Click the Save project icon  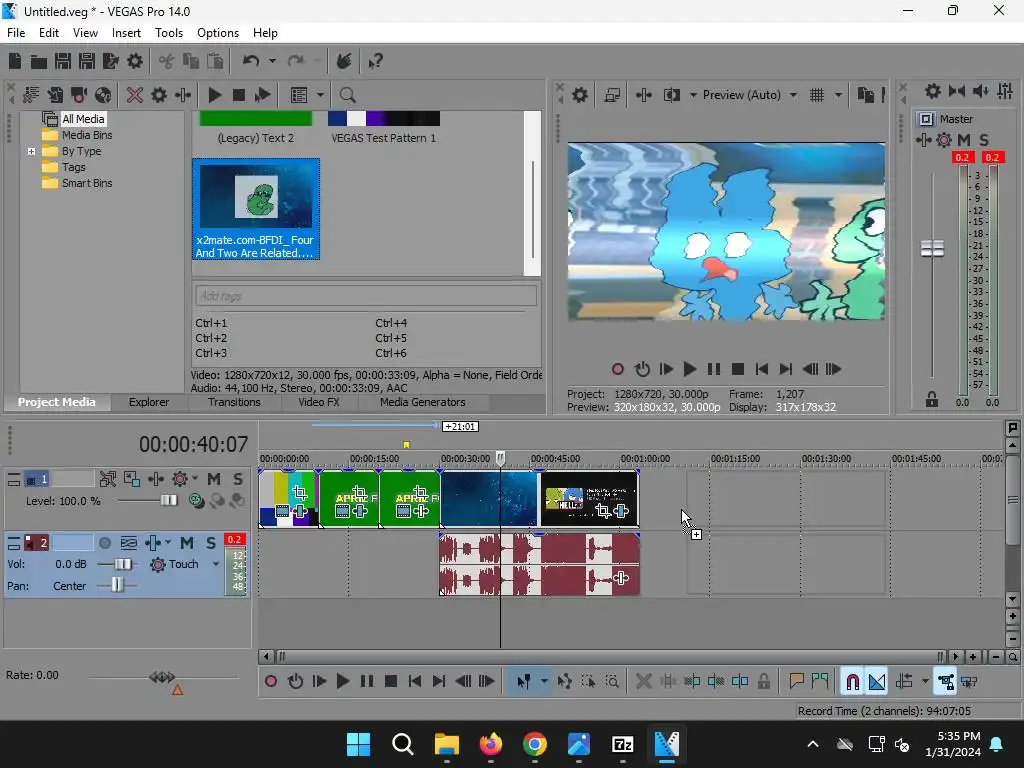(x=63, y=61)
